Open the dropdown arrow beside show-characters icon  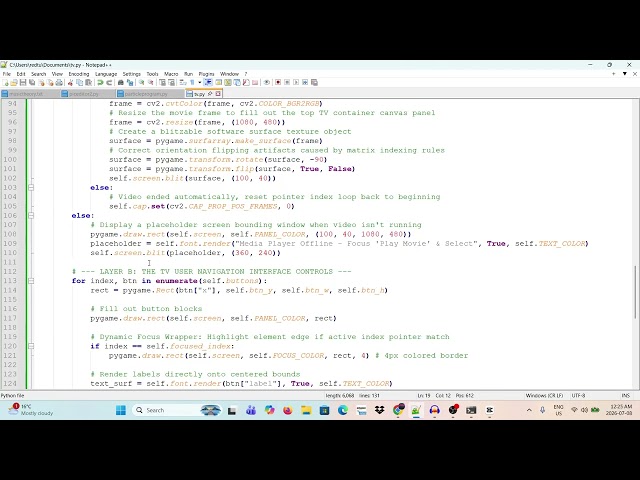(x=200, y=82)
